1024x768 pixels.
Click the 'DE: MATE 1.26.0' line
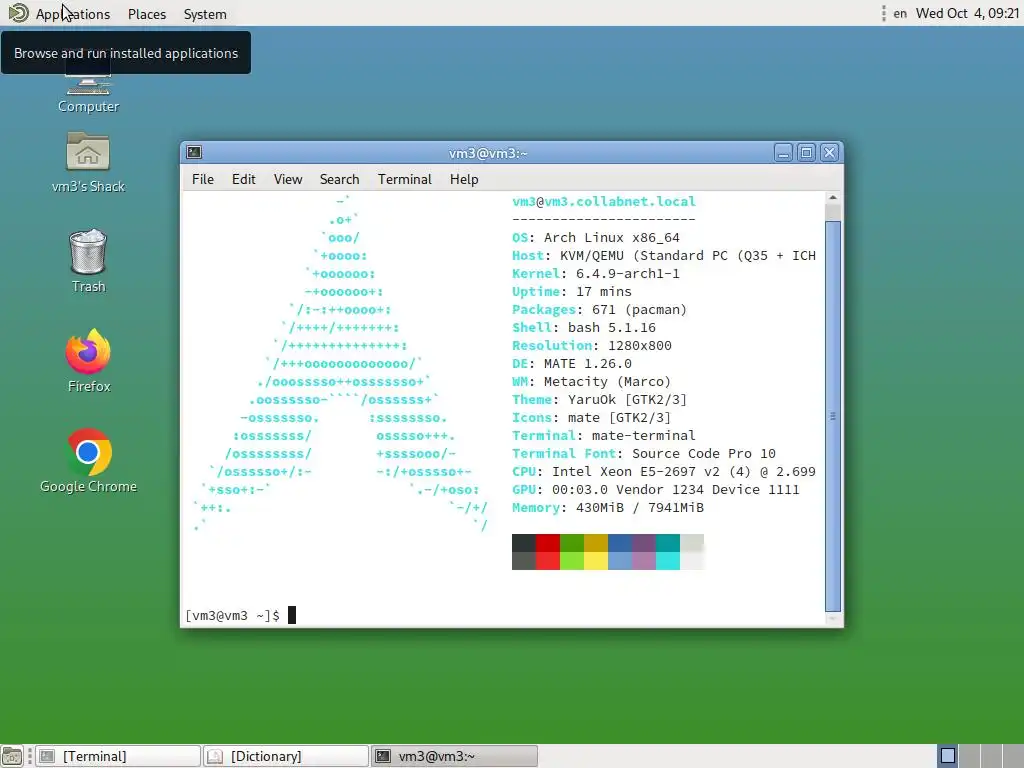(x=571, y=364)
